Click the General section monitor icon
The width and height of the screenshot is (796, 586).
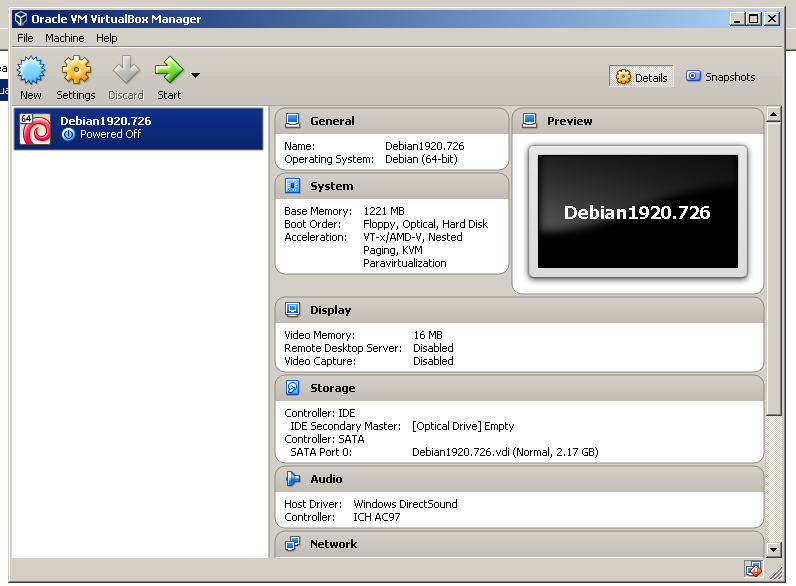[x=292, y=121]
